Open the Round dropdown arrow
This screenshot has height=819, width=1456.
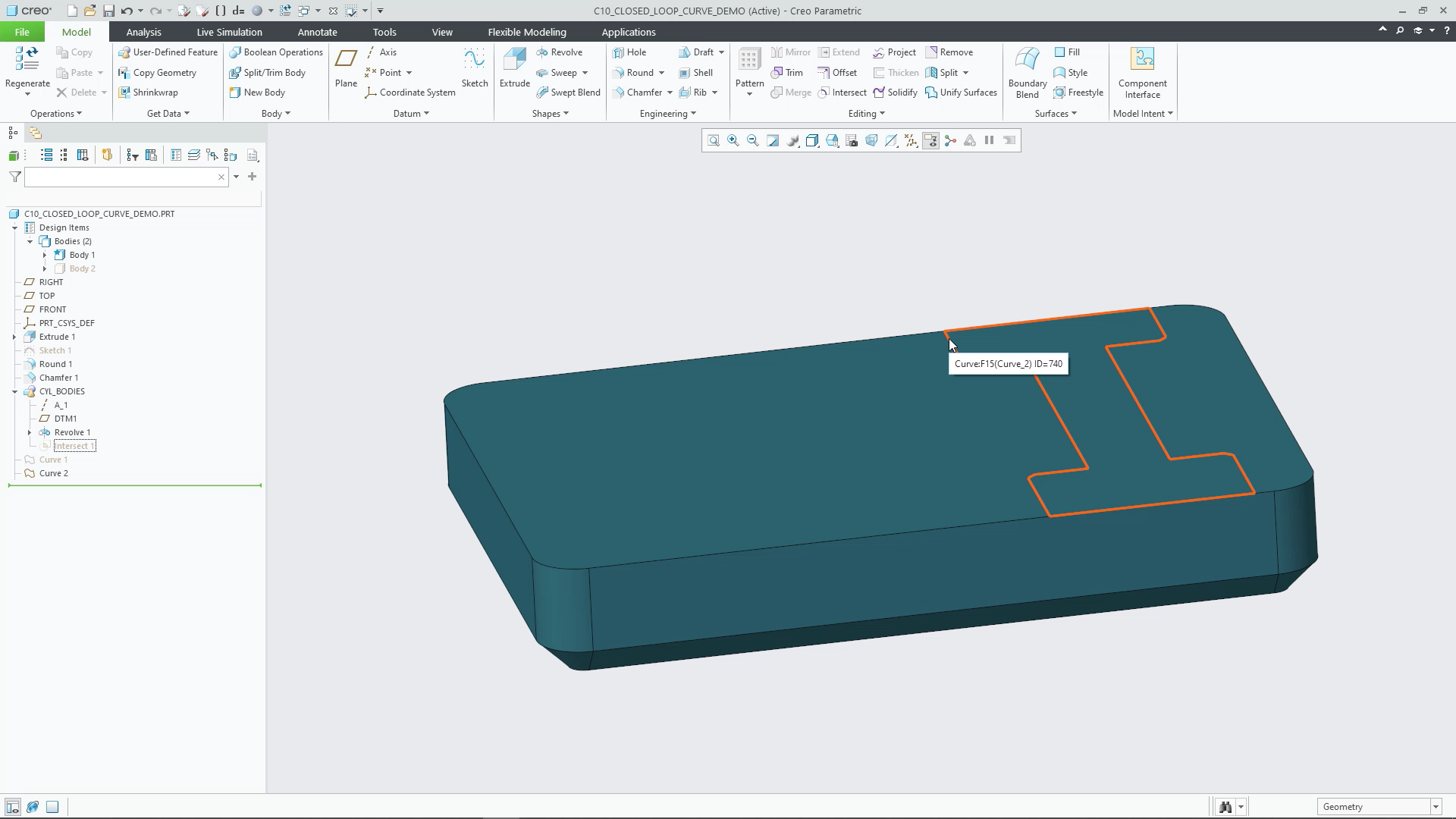[661, 73]
